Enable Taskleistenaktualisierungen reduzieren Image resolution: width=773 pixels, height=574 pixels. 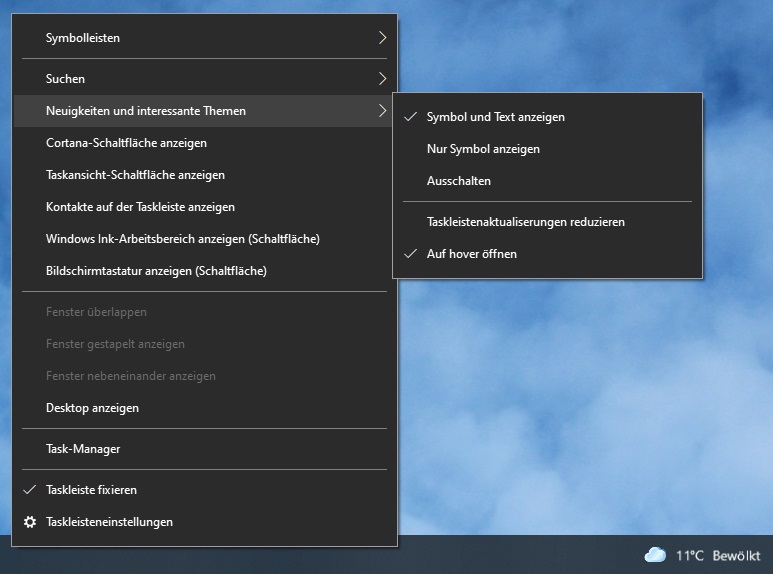[525, 222]
